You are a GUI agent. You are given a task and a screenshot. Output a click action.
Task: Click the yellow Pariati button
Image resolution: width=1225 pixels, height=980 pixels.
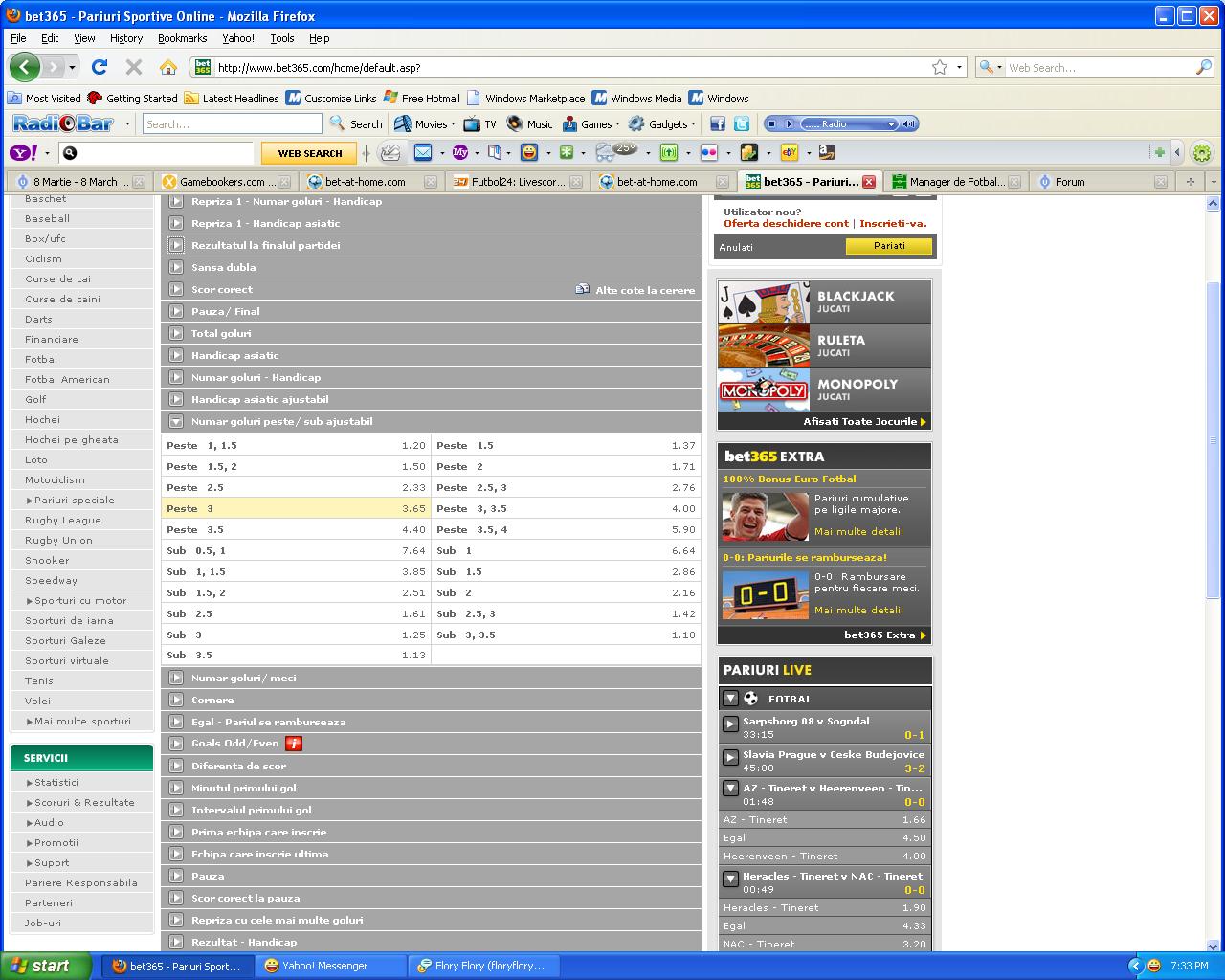tap(889, 246)
